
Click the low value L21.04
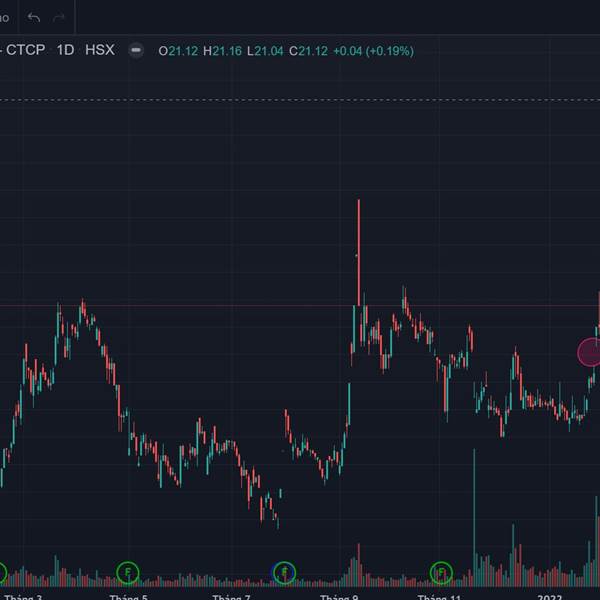click(265, 51)
